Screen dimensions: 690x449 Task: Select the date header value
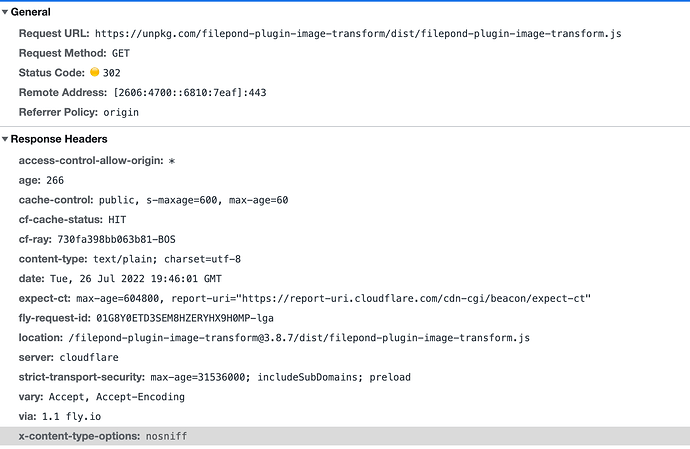pyautogui.click(x=136, y=279)
